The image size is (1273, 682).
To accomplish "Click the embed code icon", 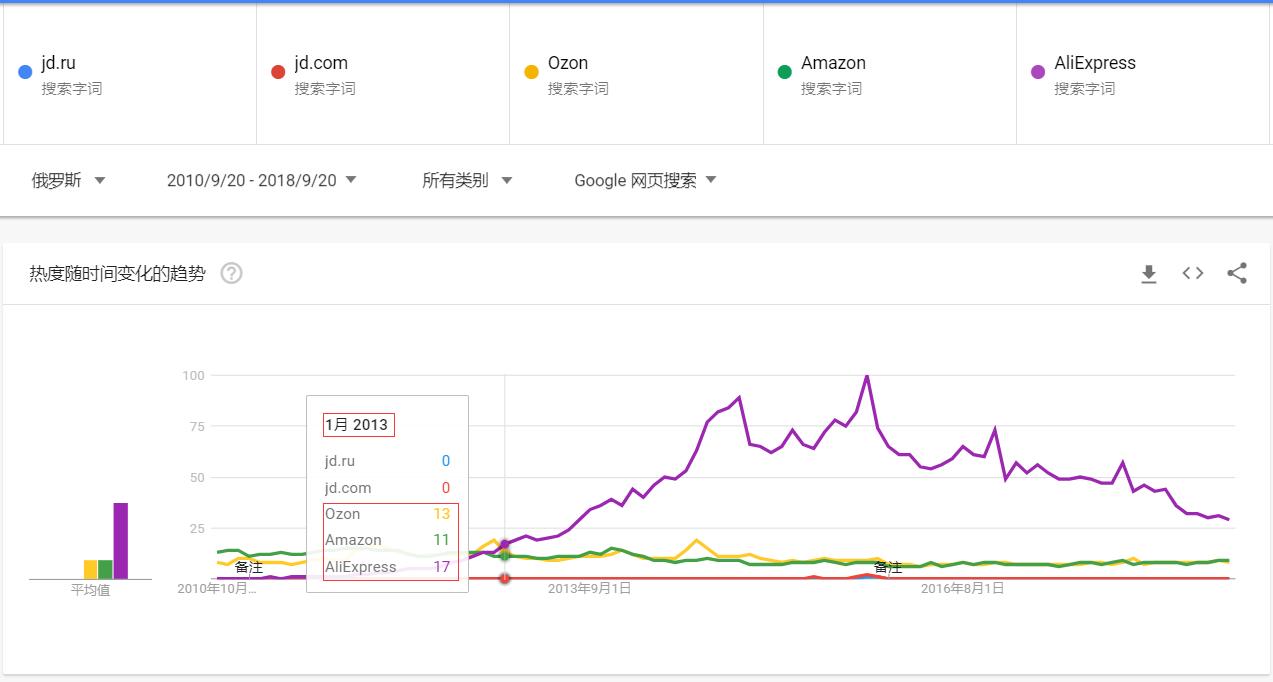I will [x=1193, y=273].
